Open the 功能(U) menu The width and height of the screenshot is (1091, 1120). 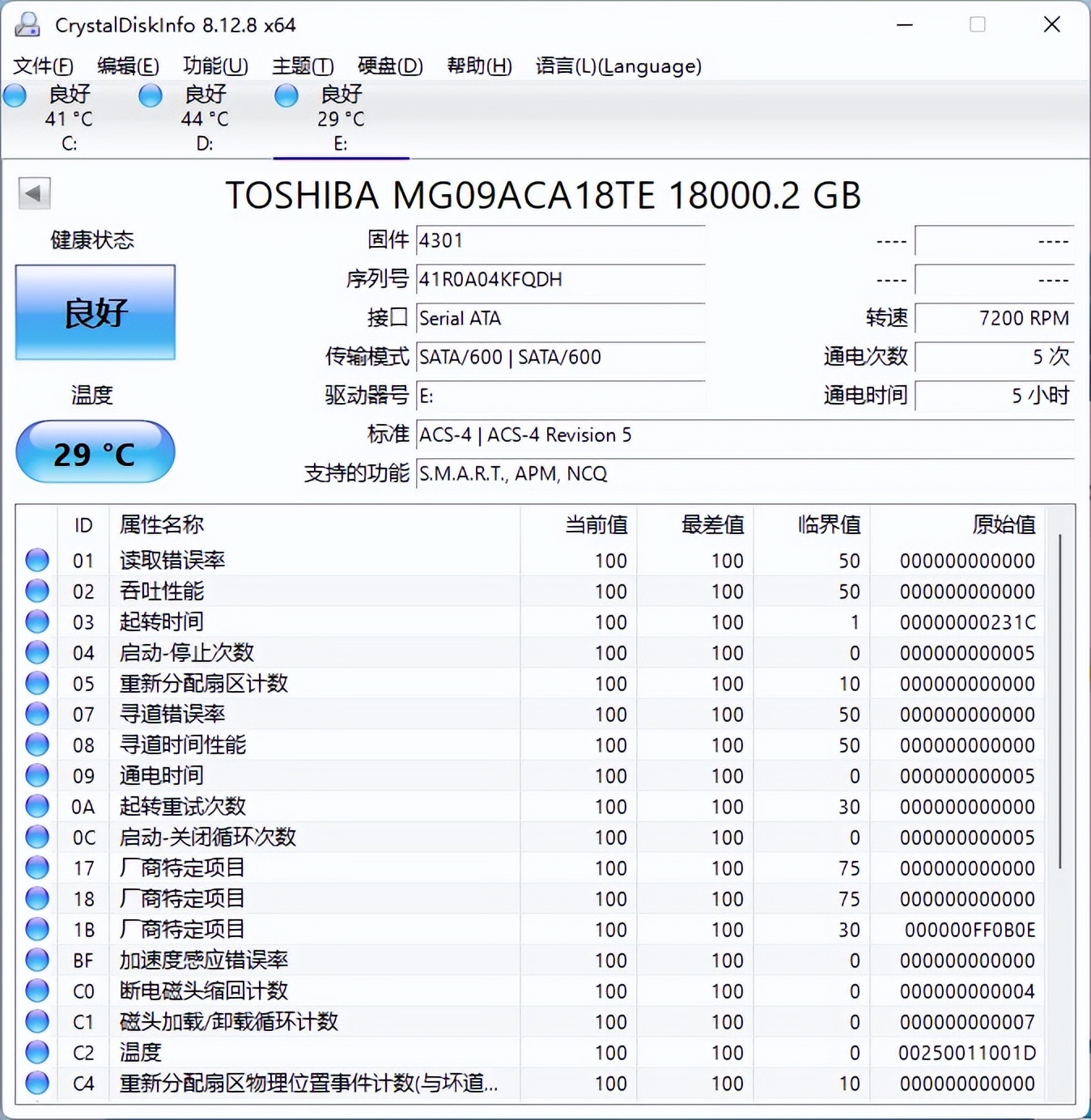pyautogui.click(x=215, y=66)
